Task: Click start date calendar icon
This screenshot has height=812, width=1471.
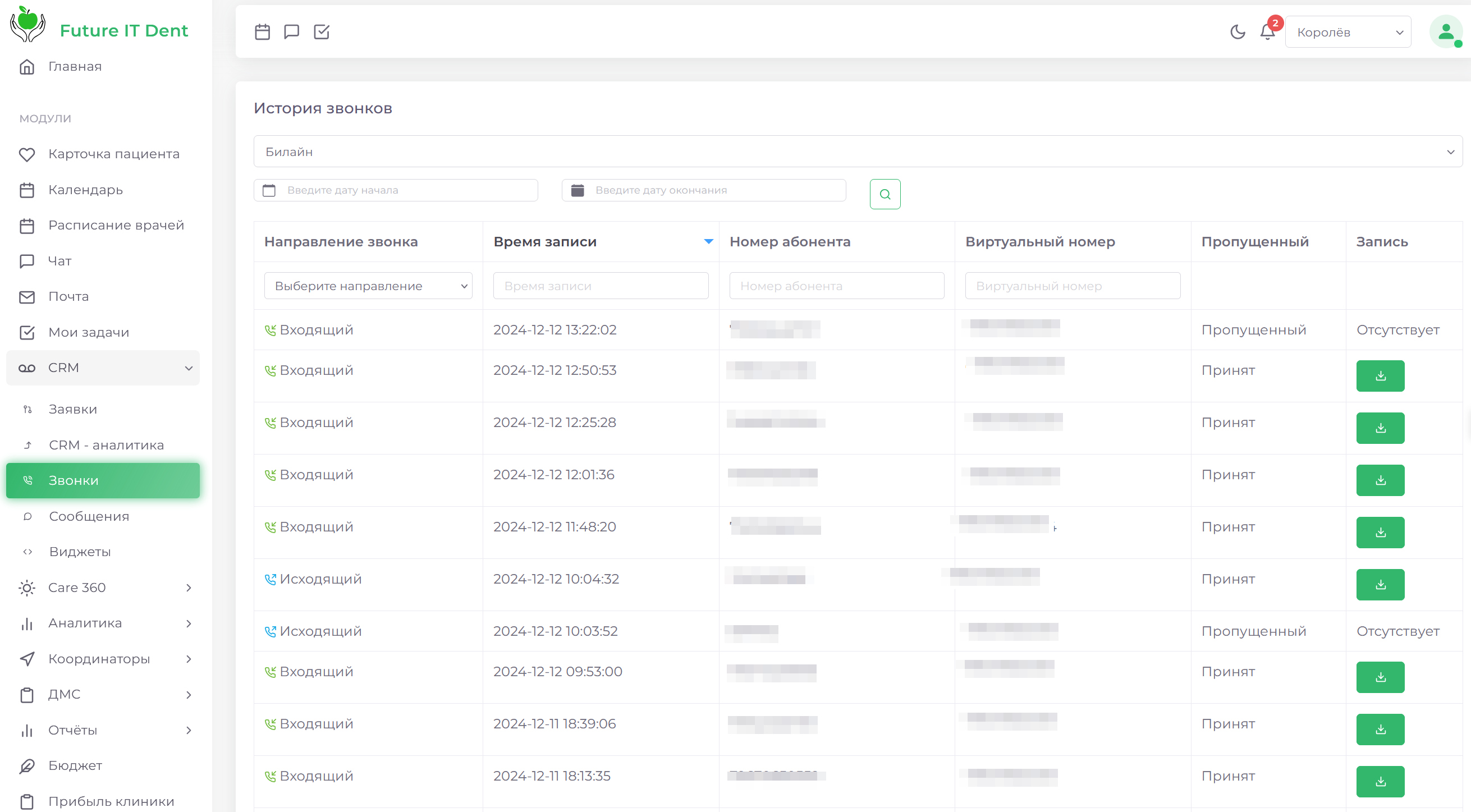Action: point(269,190)
